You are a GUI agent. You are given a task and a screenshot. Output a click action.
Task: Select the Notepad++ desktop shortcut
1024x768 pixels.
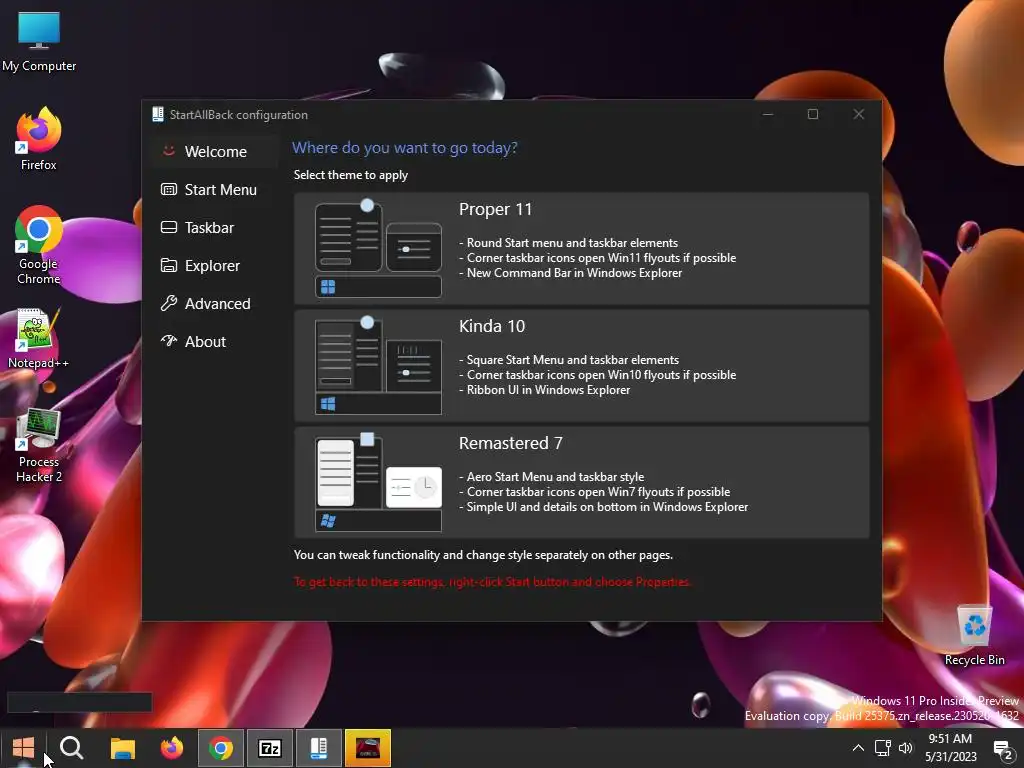[39, 339]
